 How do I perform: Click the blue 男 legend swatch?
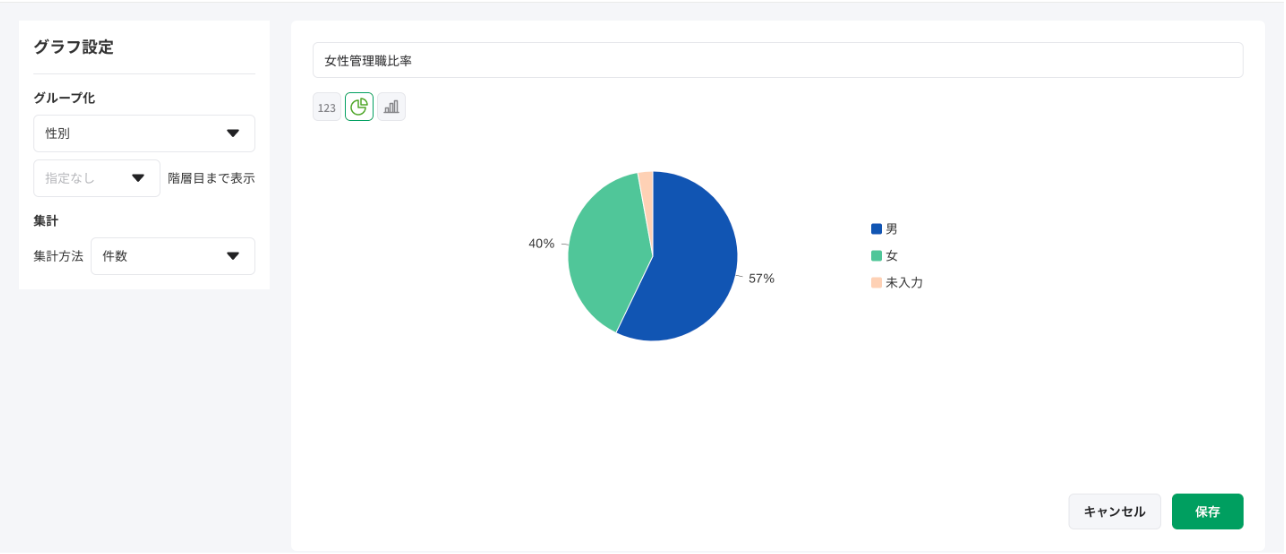877,229
